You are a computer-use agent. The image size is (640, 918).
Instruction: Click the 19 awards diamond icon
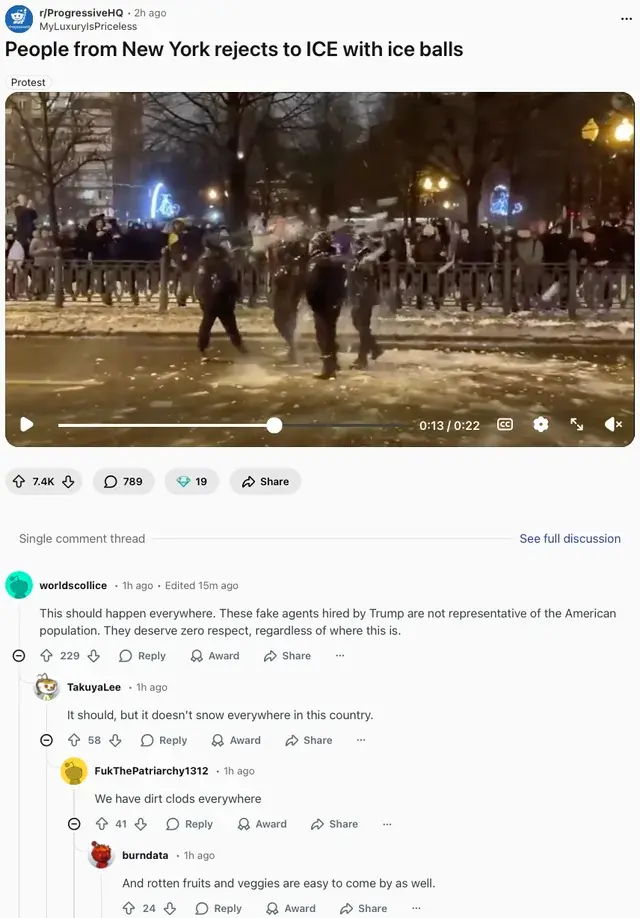(x=184, y=481)
